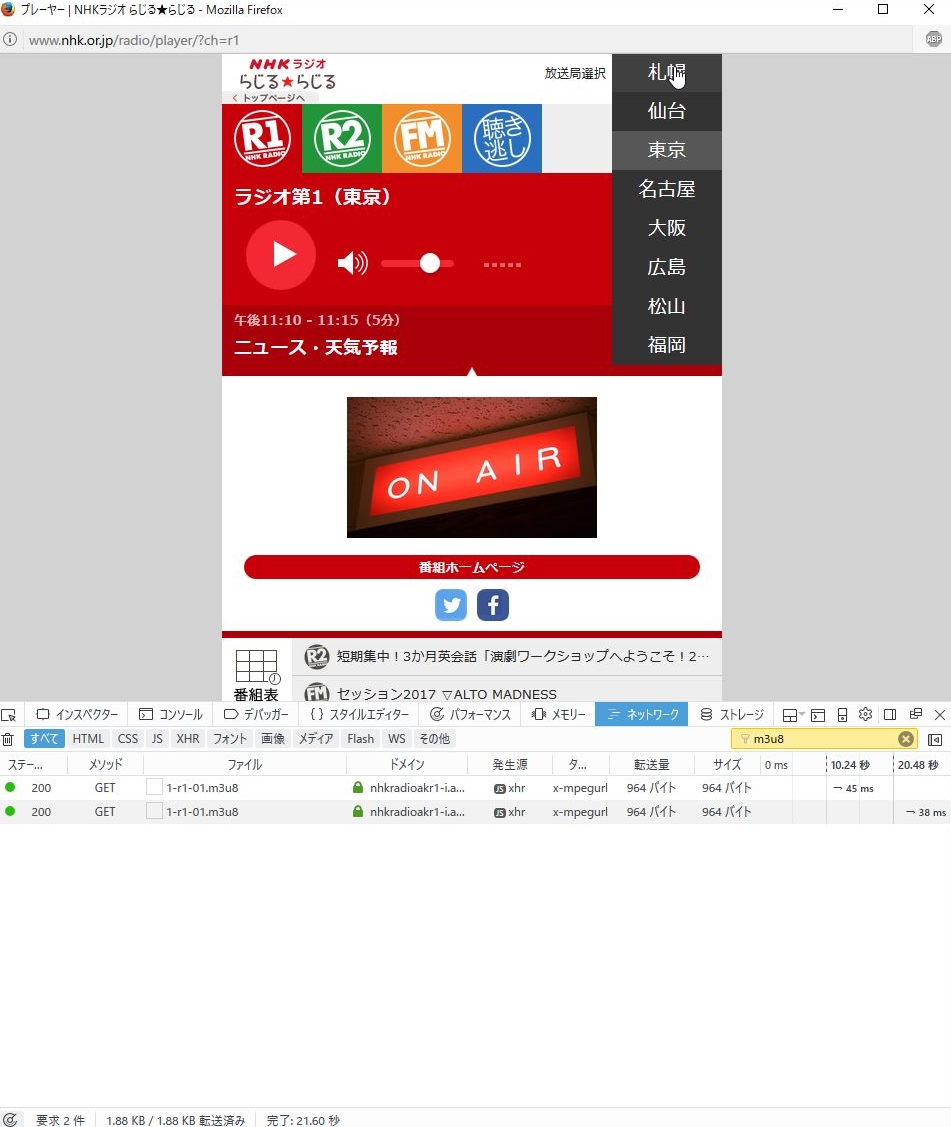Viewport: 951px width, 1127px height.
Task: Switch to the R2 radio channel
Action: [x=342, y=139]
